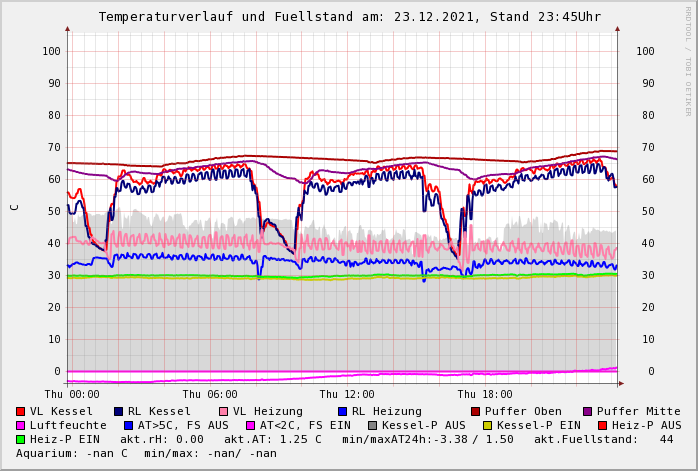698x471 pixels.
Task: Click the 'Aquarium' reading line
Action: click(x=146, y=453)
